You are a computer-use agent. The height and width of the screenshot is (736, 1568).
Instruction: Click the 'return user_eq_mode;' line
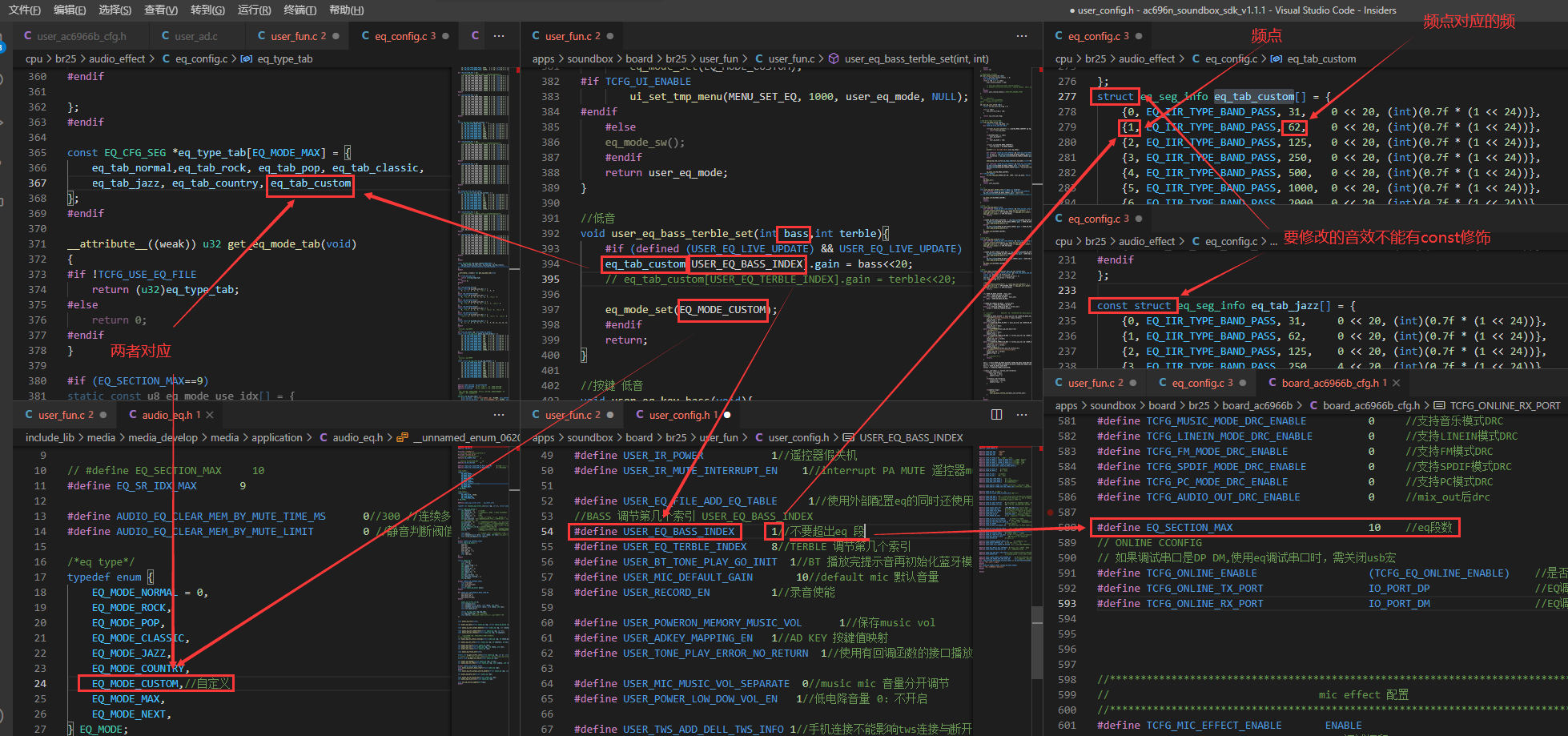pos(665,173)
